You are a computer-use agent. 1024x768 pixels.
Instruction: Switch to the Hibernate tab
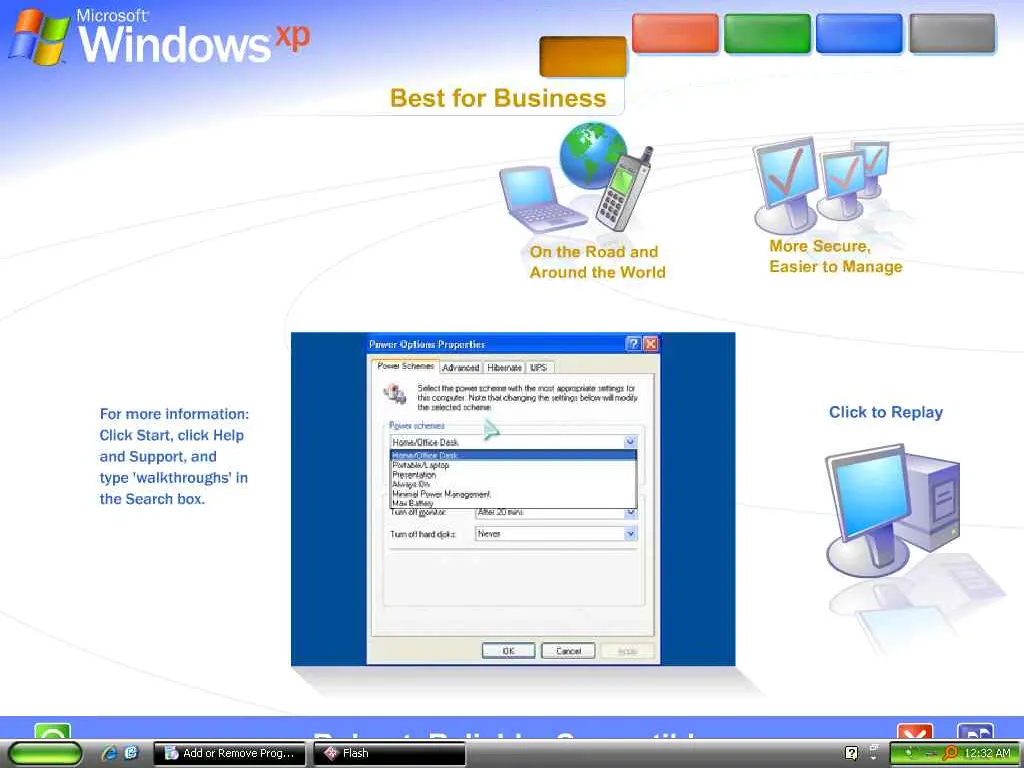(504, 368)
